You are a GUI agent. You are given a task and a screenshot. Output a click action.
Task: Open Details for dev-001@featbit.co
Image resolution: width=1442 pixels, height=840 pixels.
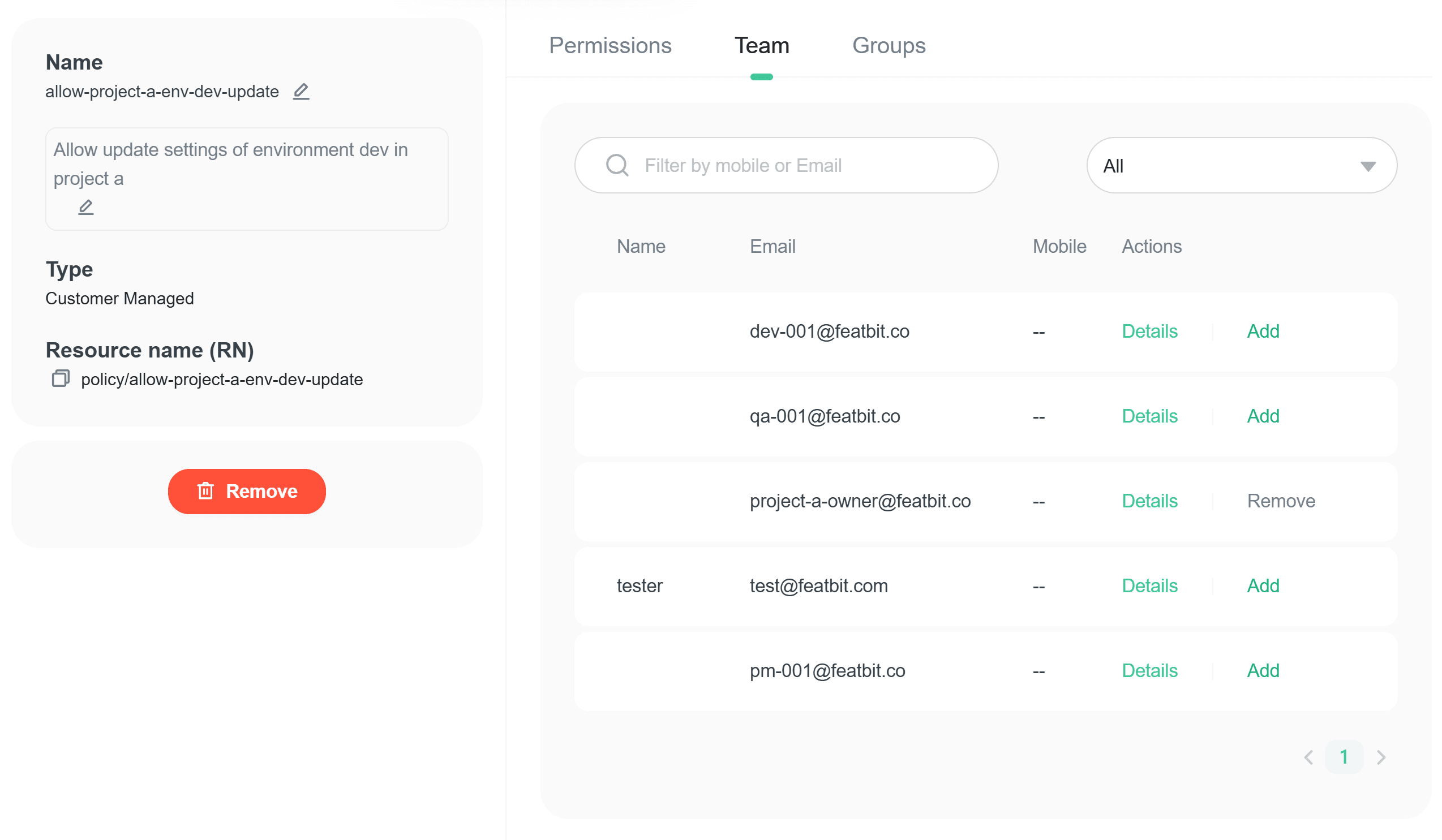[1151, 331]
